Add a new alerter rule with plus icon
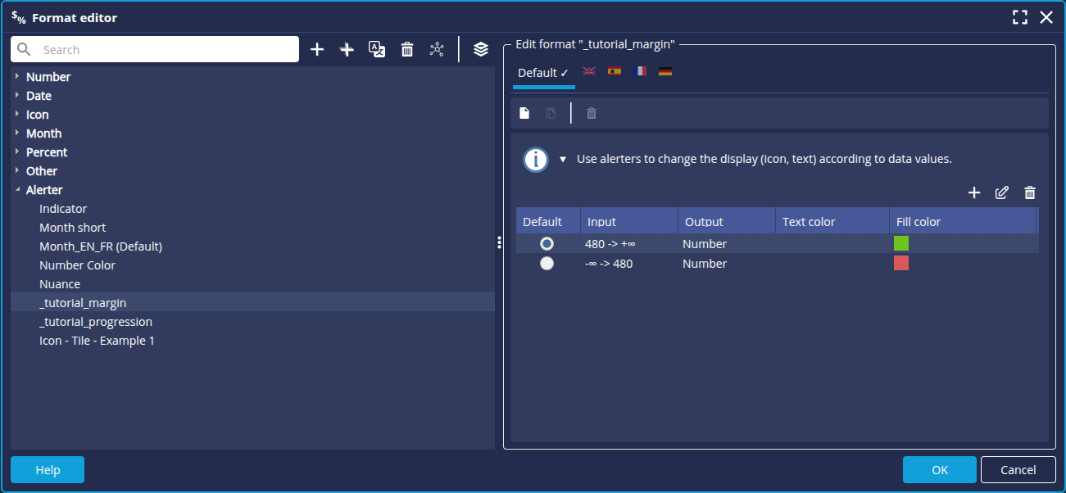The width and height of the screenshot is (1066, 493). click(974, 193)
